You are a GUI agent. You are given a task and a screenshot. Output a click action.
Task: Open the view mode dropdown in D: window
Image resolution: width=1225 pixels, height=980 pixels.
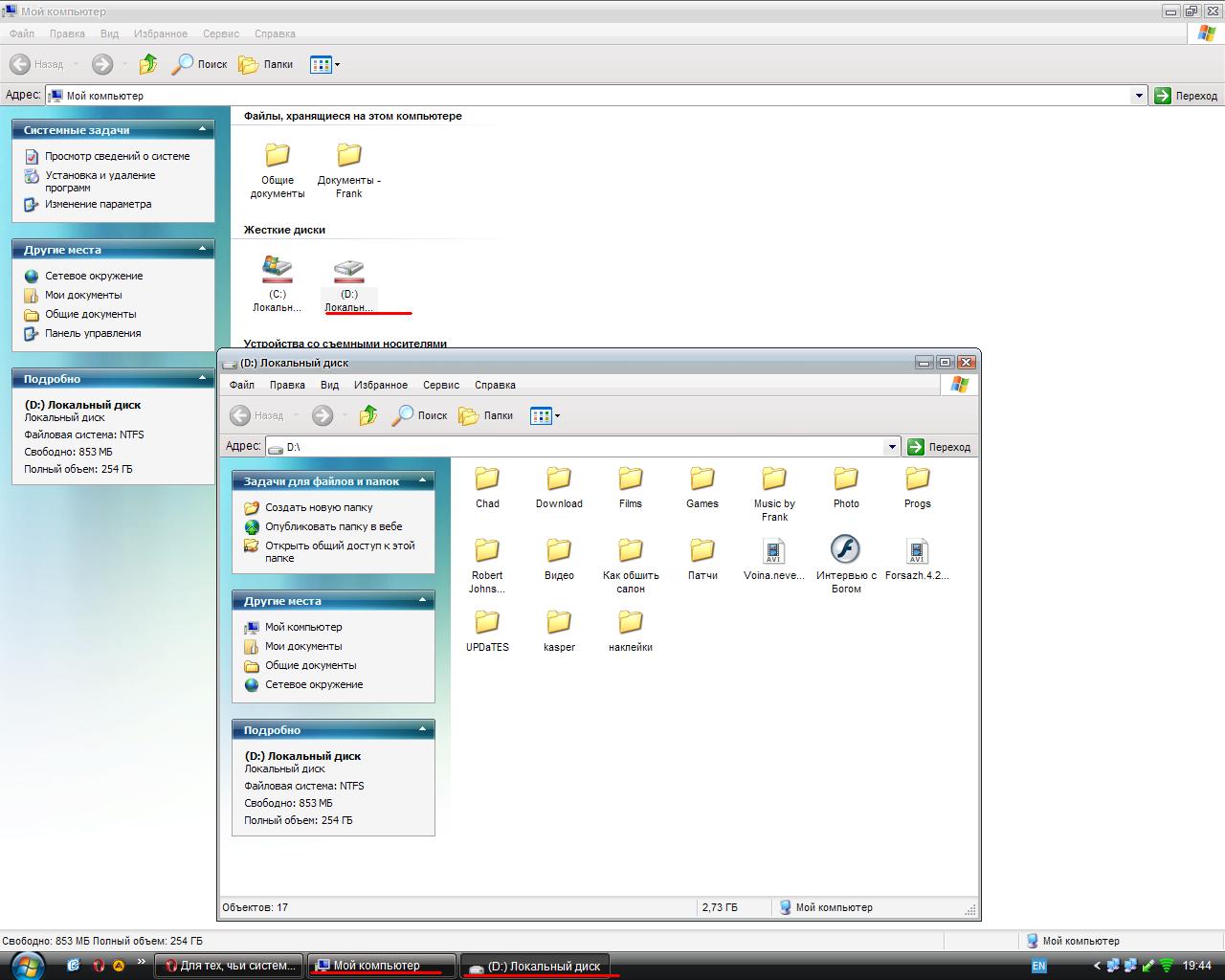pyautogui.click(x=557, y=415)
